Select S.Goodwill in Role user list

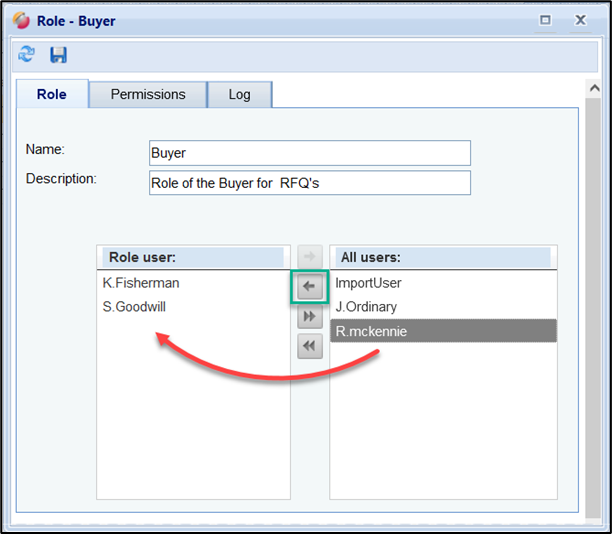tap(134, 307)
